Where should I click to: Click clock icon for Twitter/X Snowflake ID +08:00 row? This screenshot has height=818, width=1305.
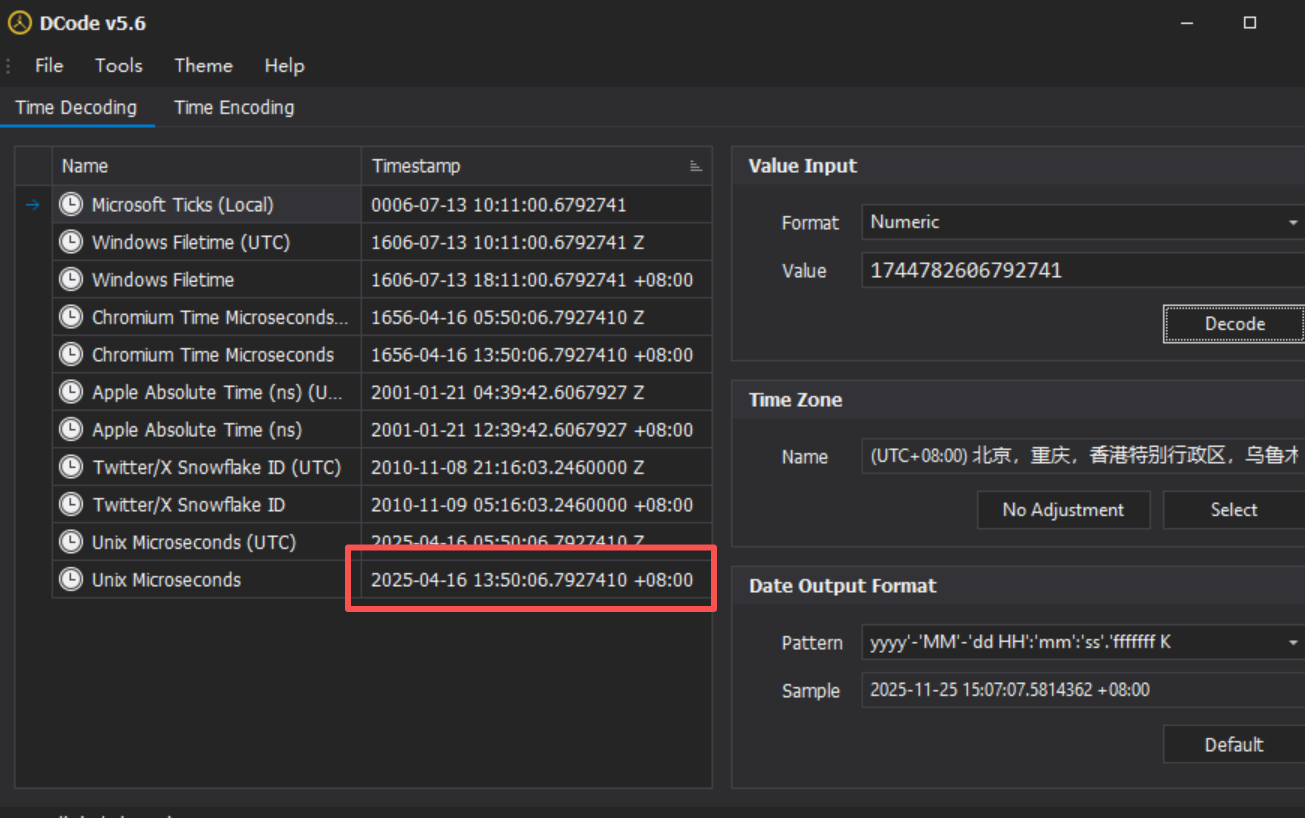71,505
